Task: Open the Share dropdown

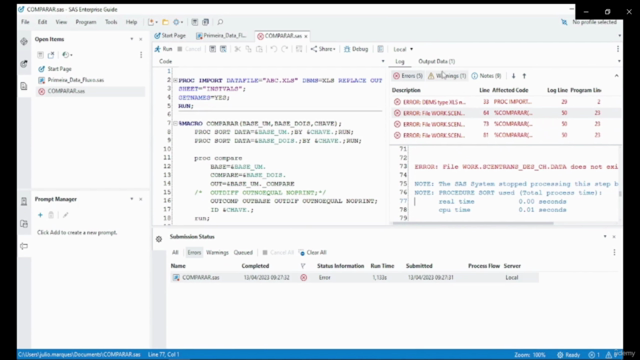Action: pyautogui.click(x=323, y=49)
